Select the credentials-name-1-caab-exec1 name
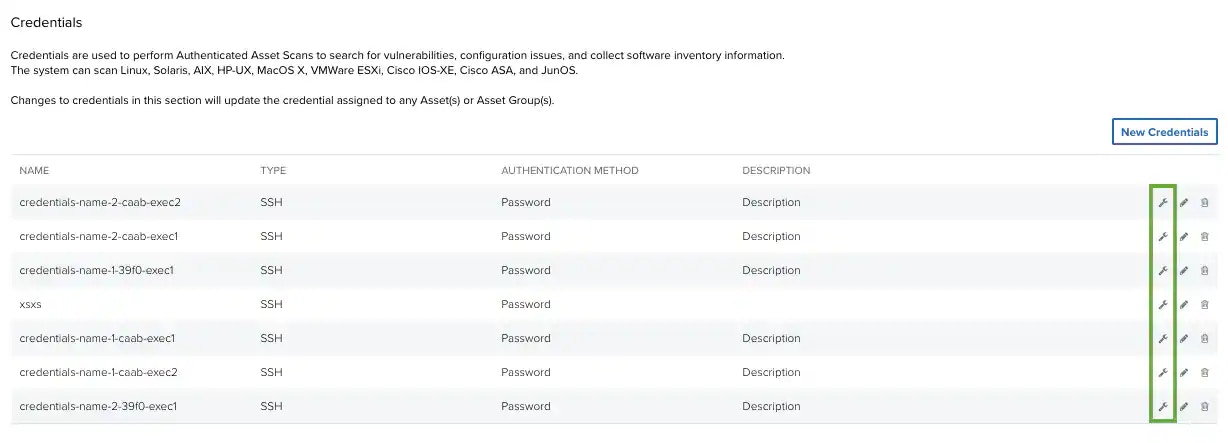 pos(97,339)
